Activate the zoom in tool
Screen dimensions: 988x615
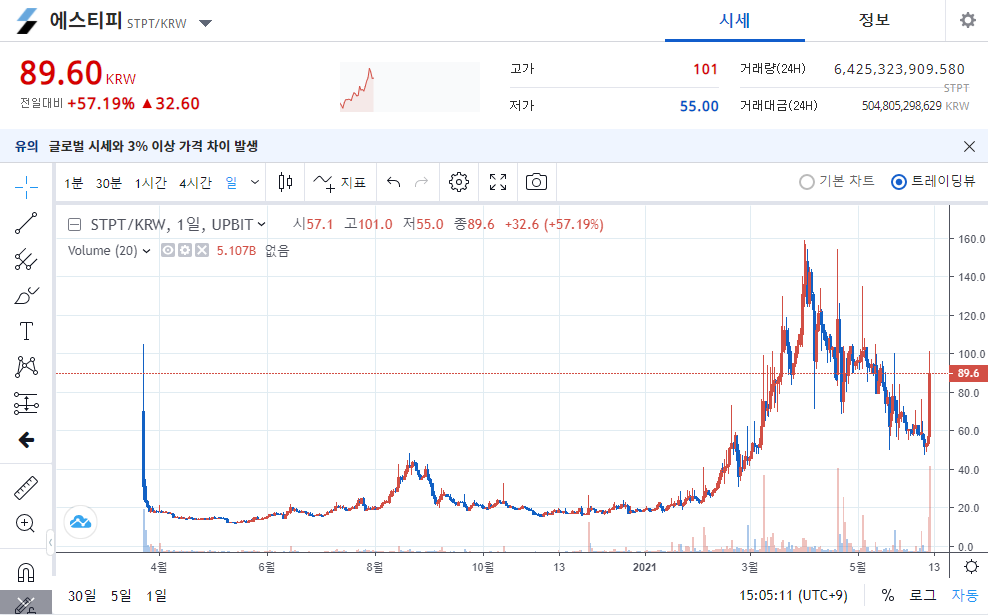(x=26, y=524)
